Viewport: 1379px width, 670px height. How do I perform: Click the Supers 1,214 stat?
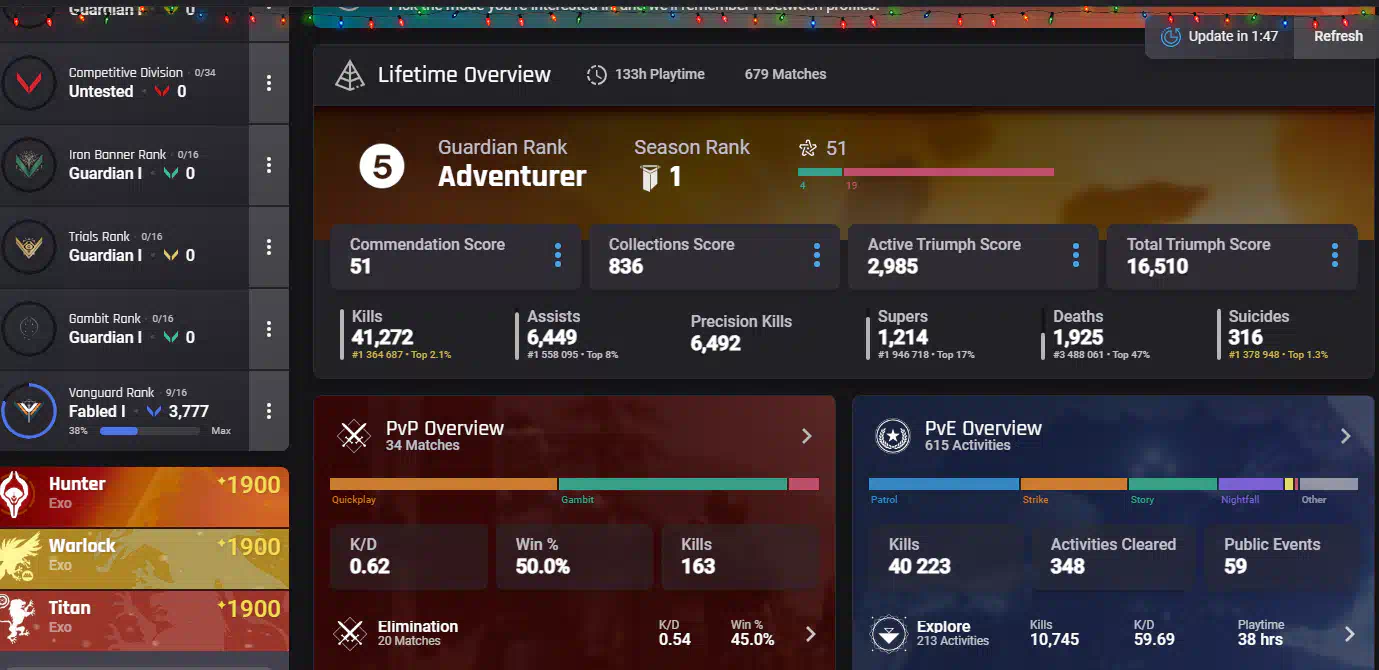click(x=921, y=335)
